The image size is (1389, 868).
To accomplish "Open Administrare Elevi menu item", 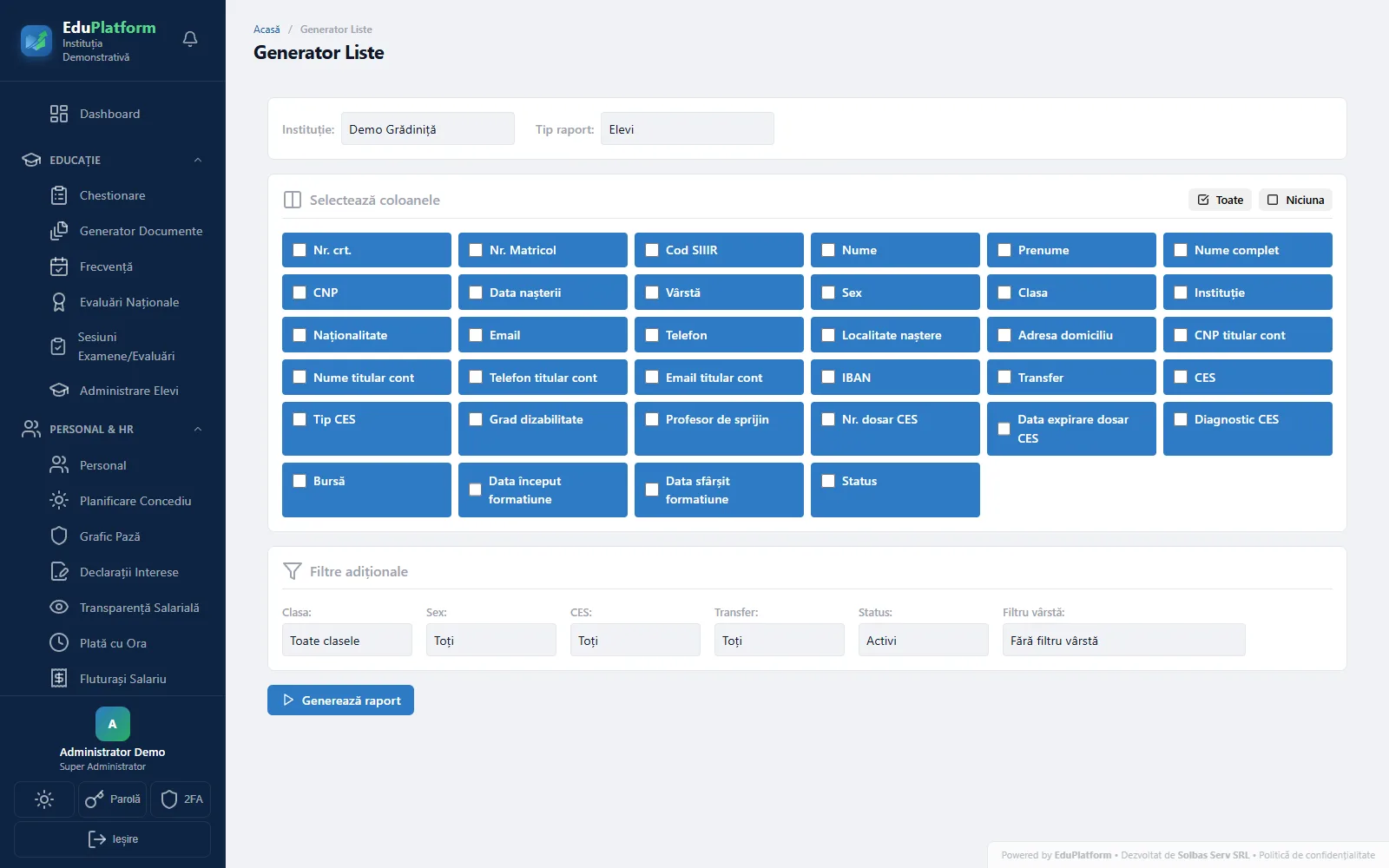I will click(x=127, y=391).
